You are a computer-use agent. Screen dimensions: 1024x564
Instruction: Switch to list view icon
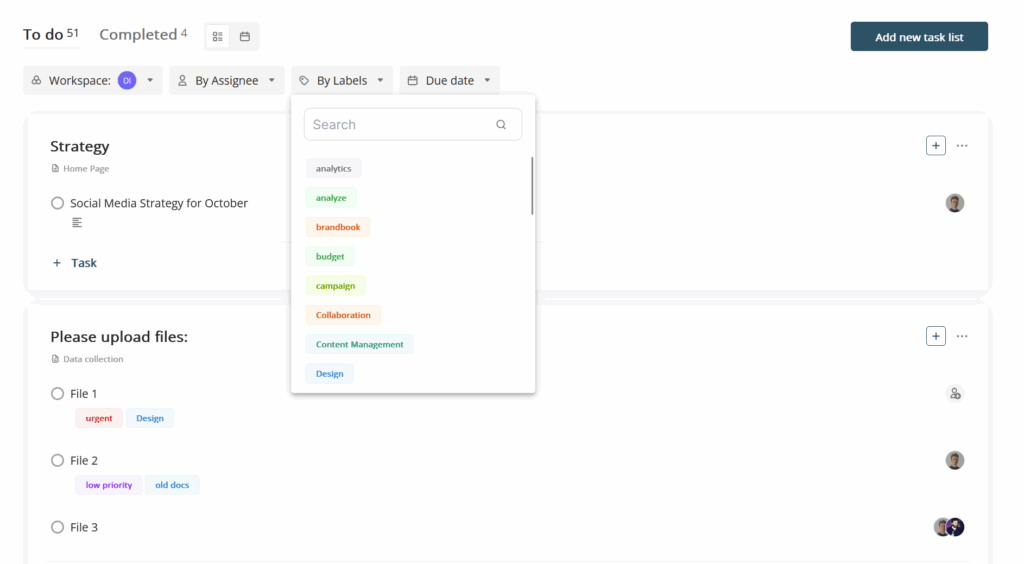click(x=218, y=36)
